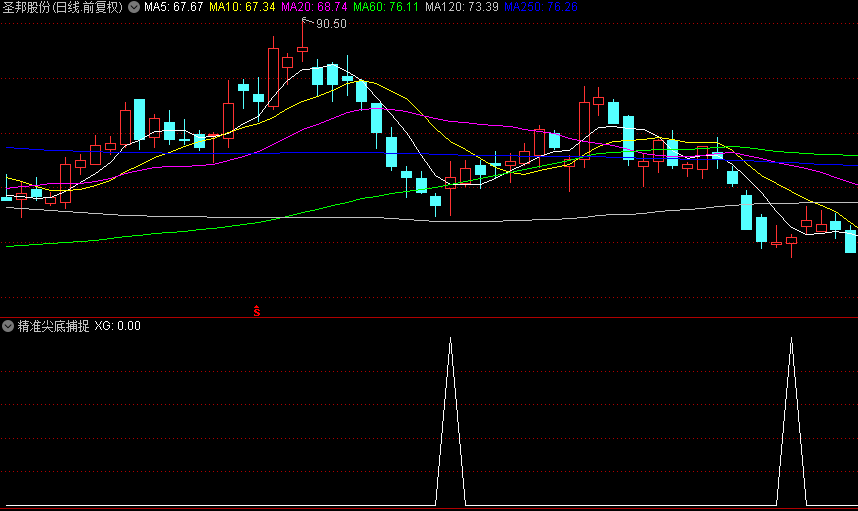Viewport: 858px width, 511px height.
Task: Click the 90.50 high price annotation
Action: [331, 24]
